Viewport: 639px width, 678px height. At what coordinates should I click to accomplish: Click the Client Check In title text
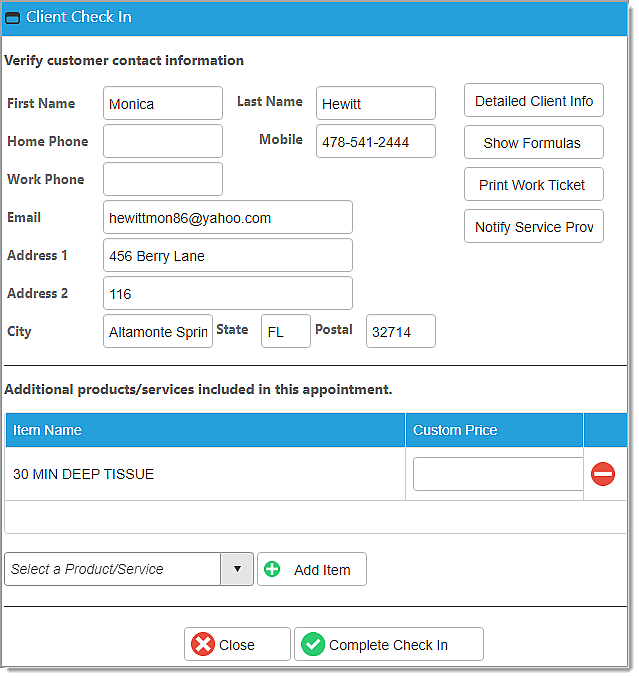tap(79, 17)
